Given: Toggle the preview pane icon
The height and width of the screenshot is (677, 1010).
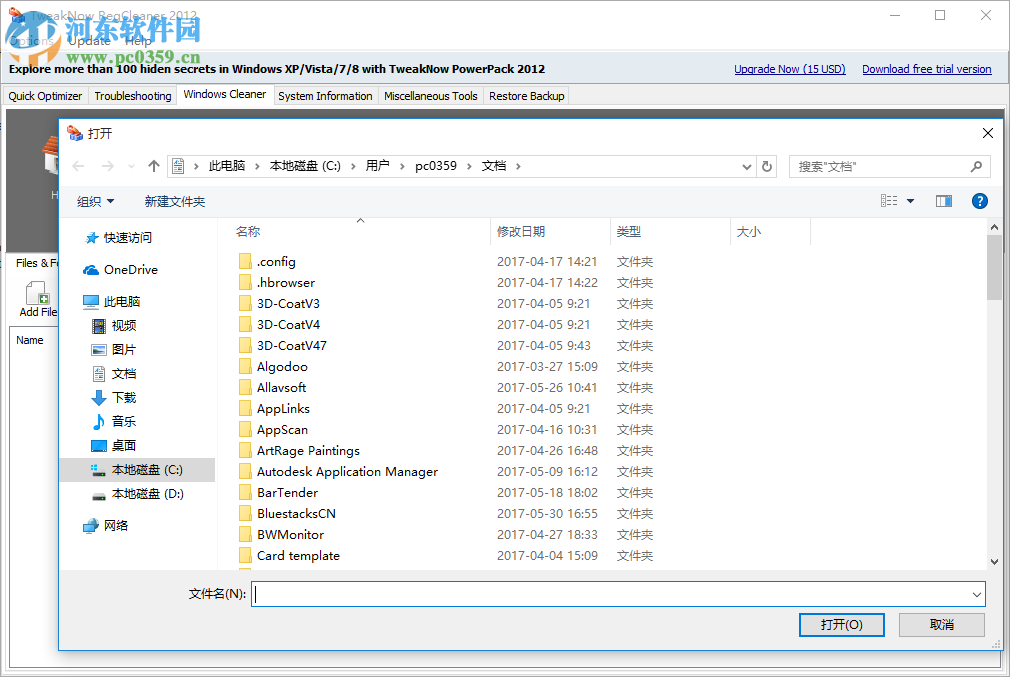Looking at the screenshot, I should [943, 200].
